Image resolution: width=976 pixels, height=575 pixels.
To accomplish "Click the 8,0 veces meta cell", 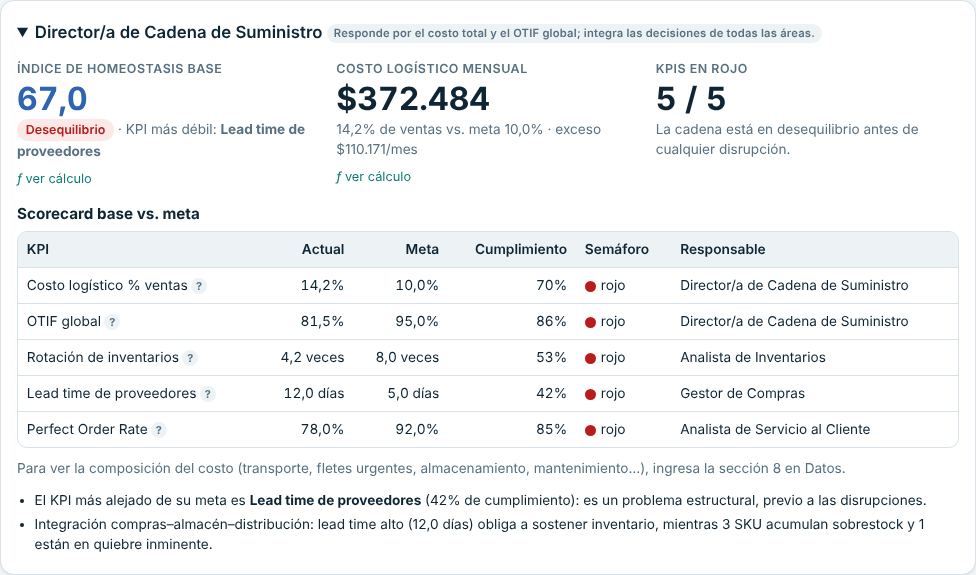I will (x=407, y=358).
